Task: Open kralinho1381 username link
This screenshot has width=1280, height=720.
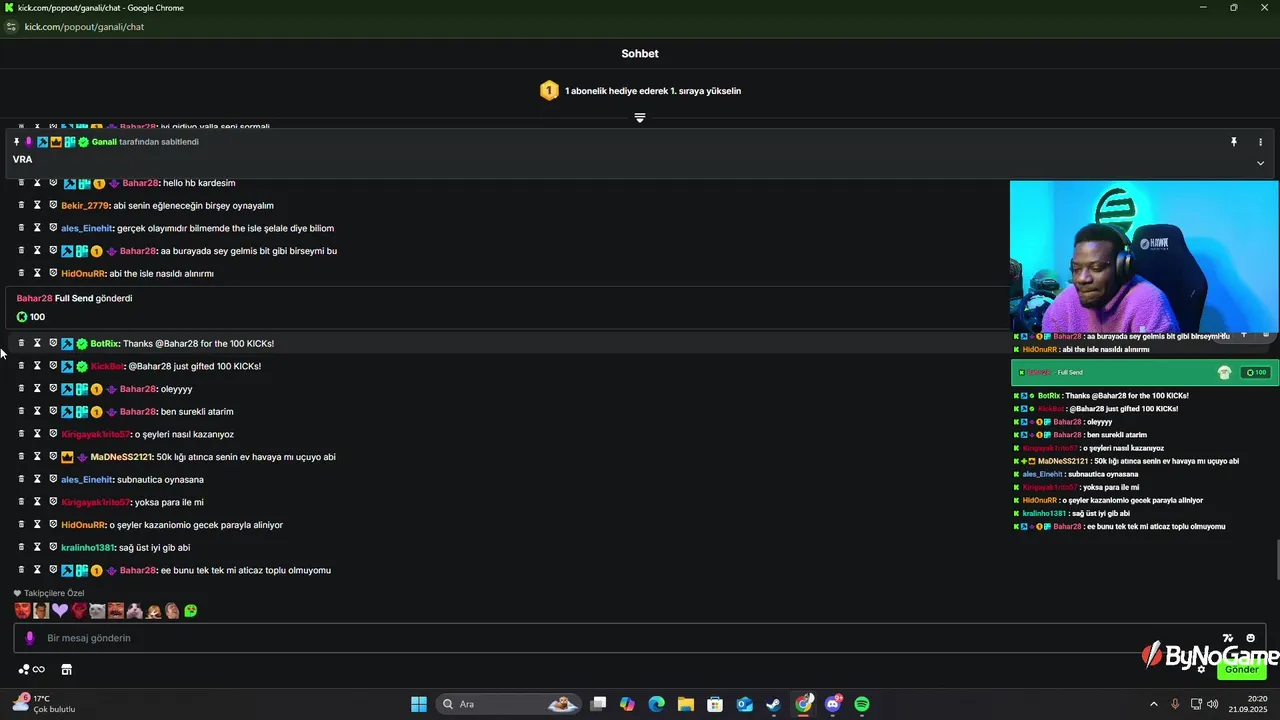Action: click(x=88, y=548)
